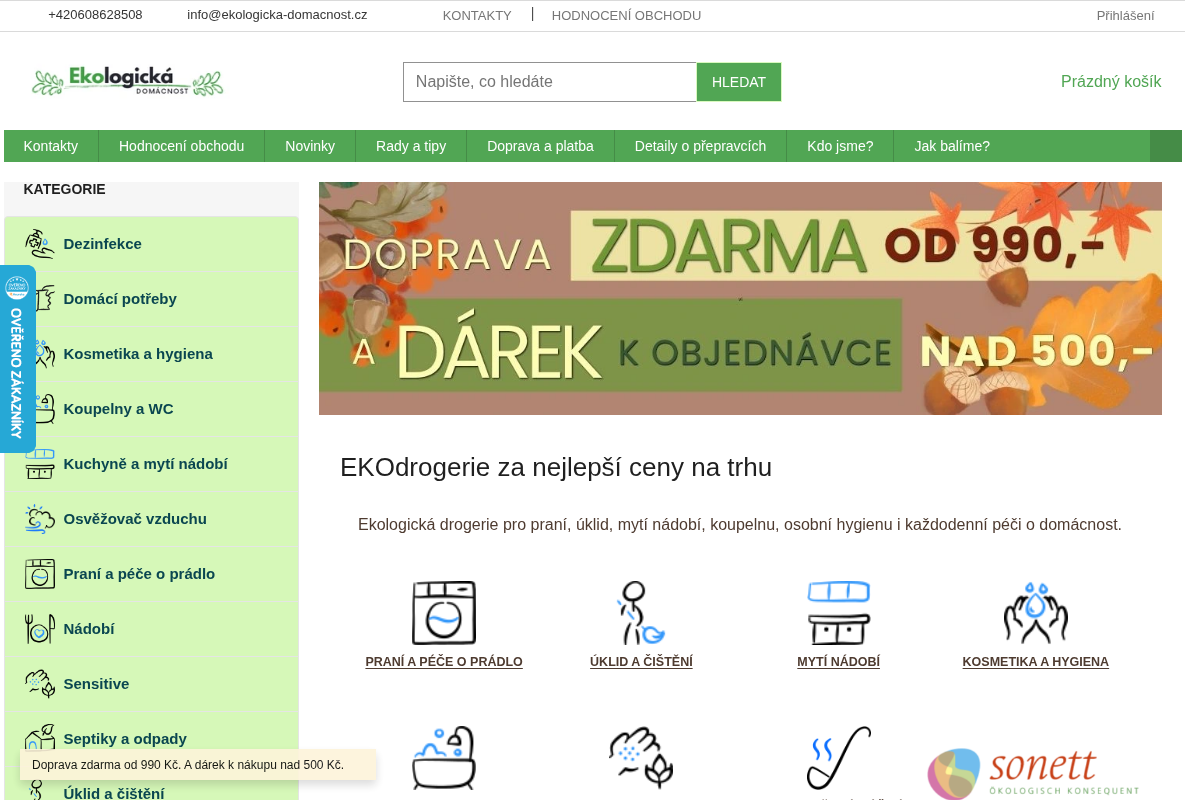Screen dimensions: 1200x800
Task: Open the Sonett brand logo
Action: 1035,772
